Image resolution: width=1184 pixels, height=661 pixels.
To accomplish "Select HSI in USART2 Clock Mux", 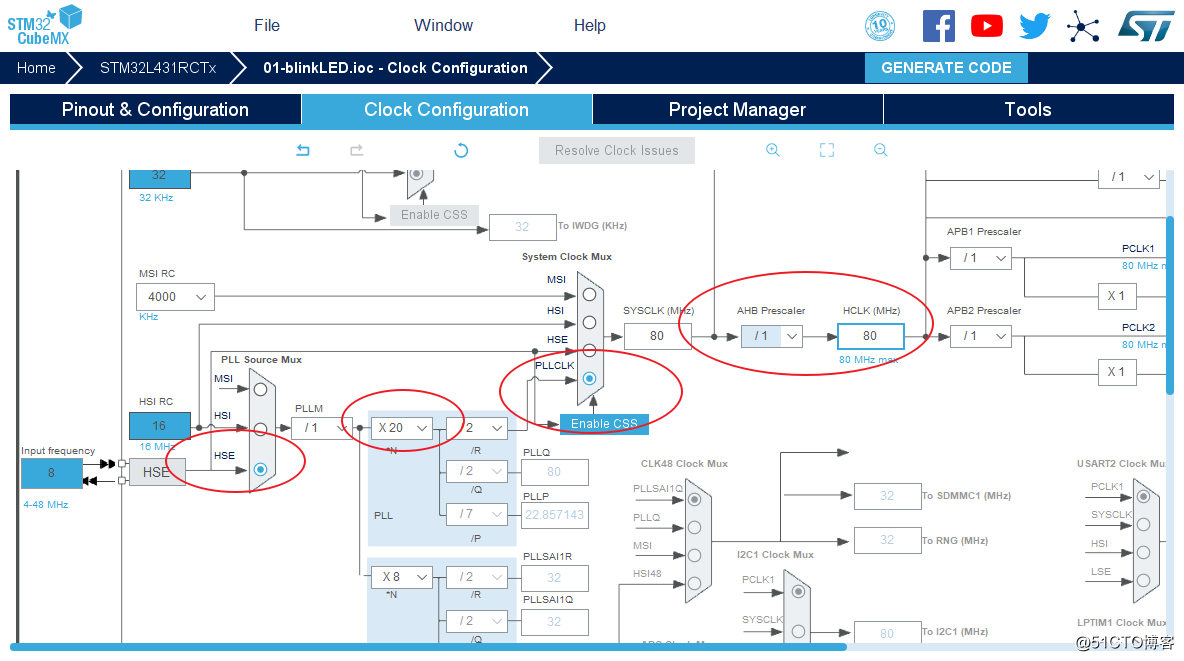I will coord(1143,552).
